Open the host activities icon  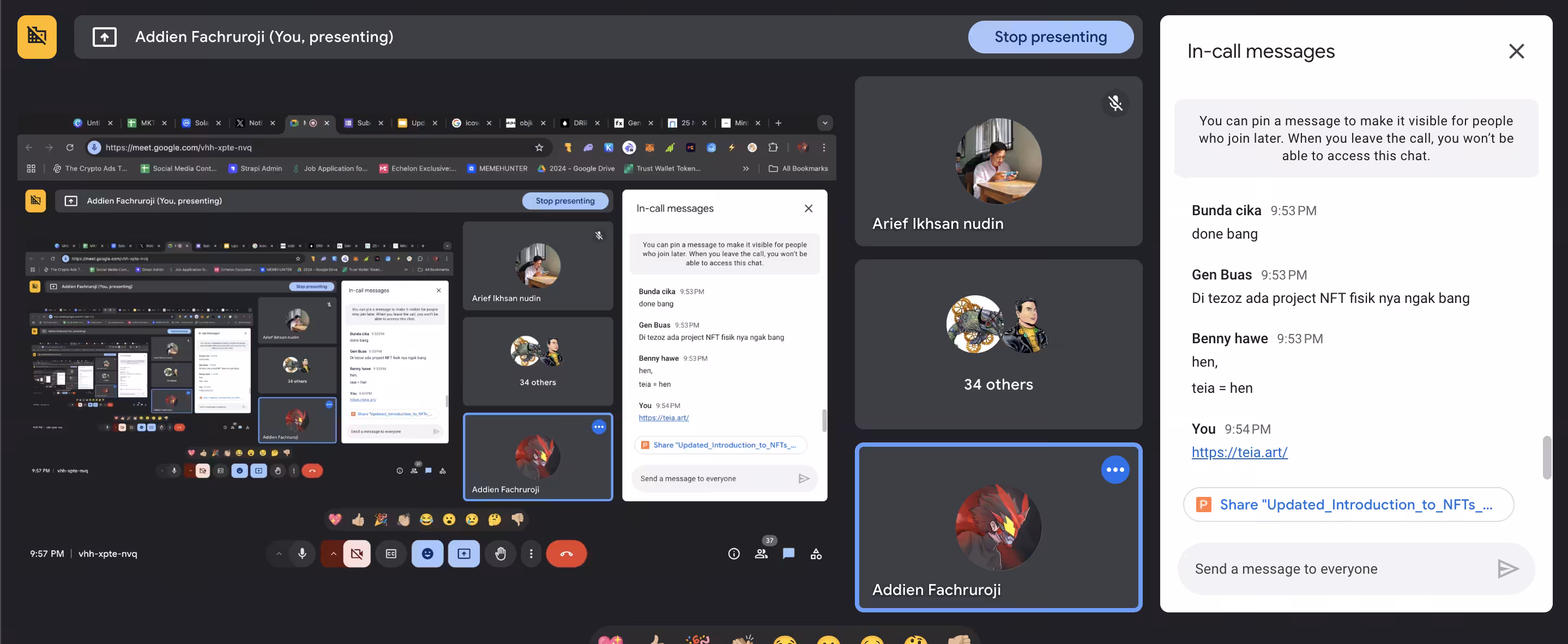click(816, 554)
